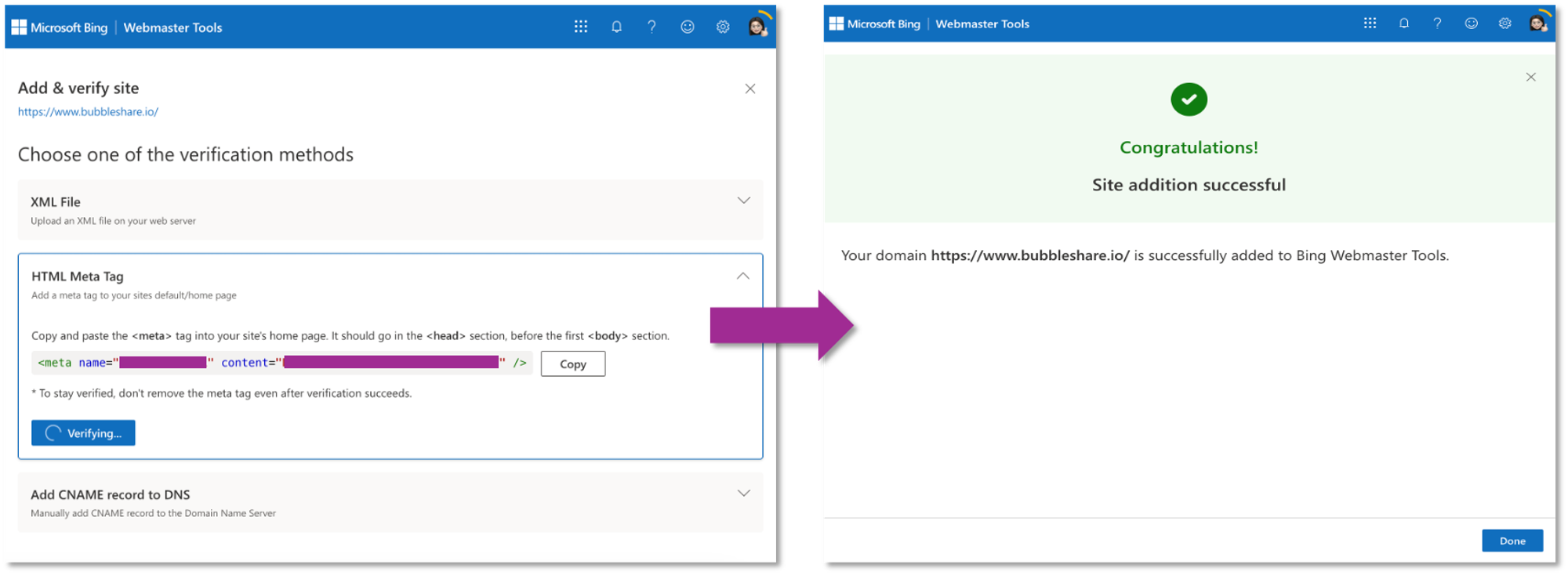Close the Congratulations success panel
Screen dimensions: 1568x575
[x=1530, y=77]
